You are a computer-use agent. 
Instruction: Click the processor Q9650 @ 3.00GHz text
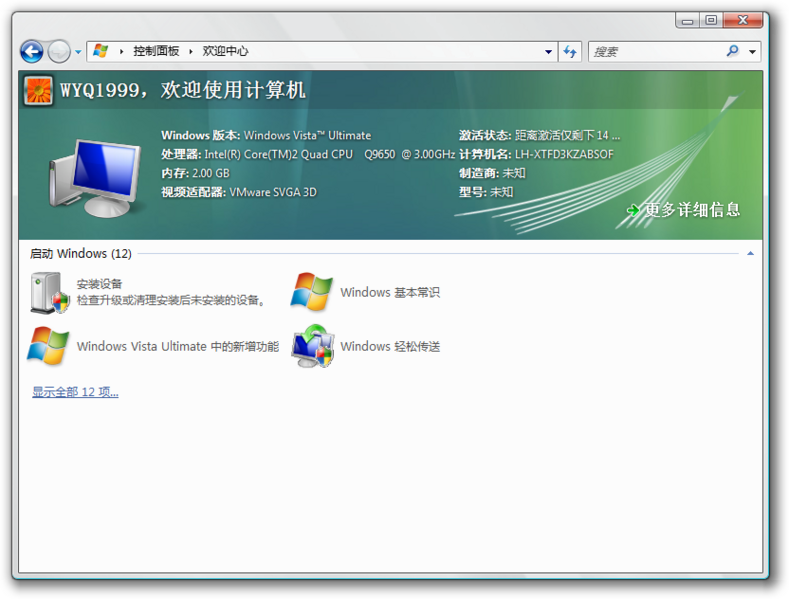(x=410, y=154)
